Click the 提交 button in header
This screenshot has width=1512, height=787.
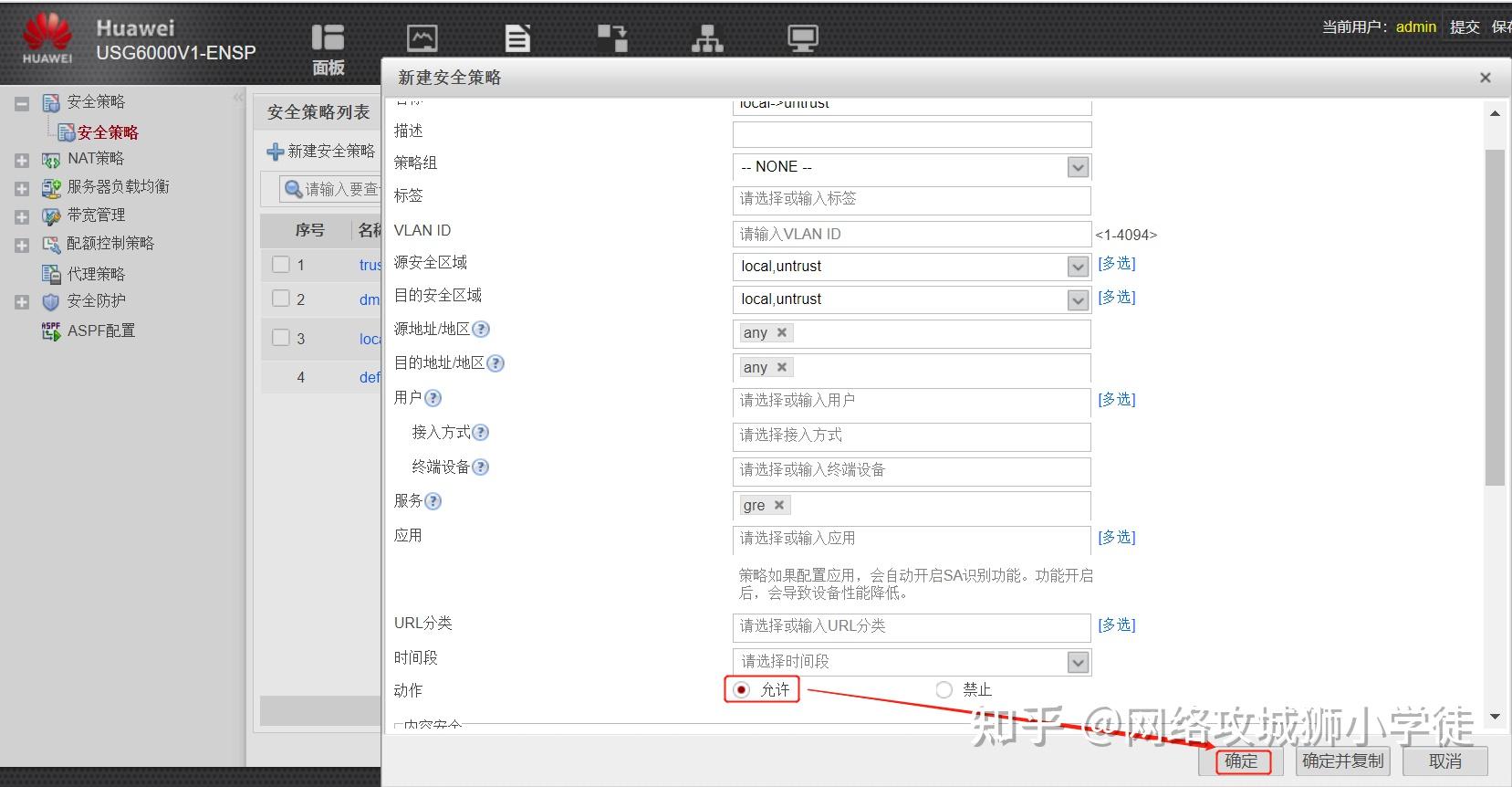tap(1465, 27)
